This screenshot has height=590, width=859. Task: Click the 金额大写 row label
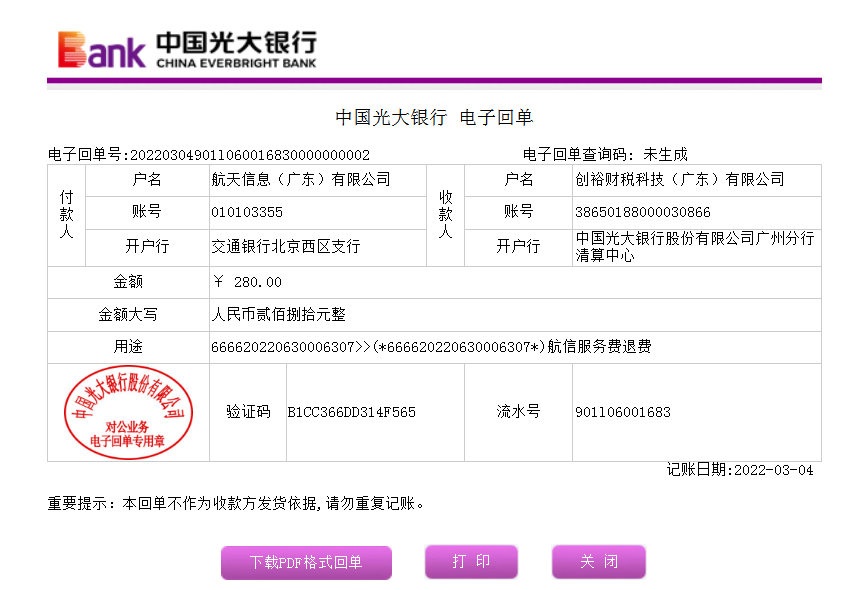(x=128, y=314)
